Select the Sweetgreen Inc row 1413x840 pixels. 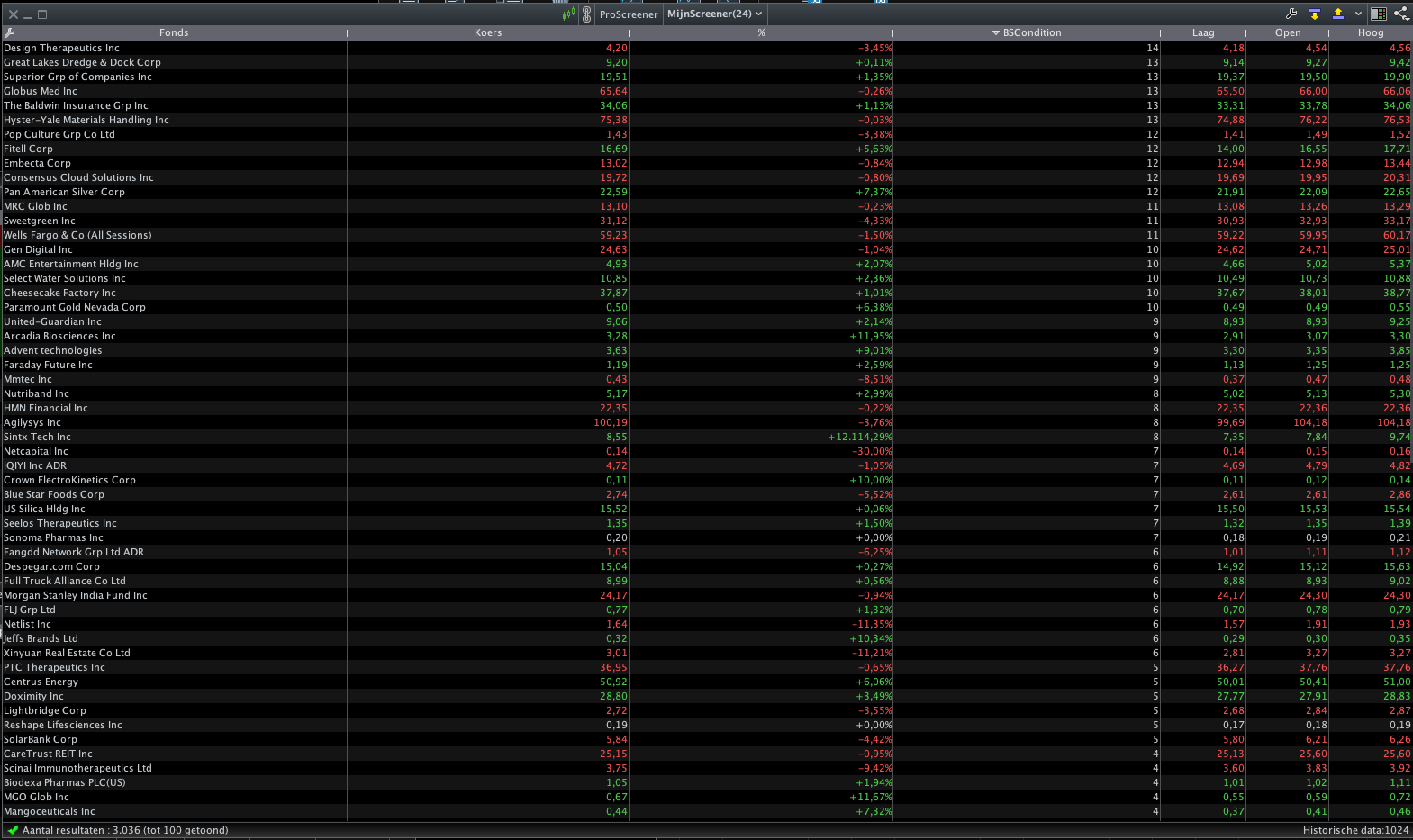(706, 221)
